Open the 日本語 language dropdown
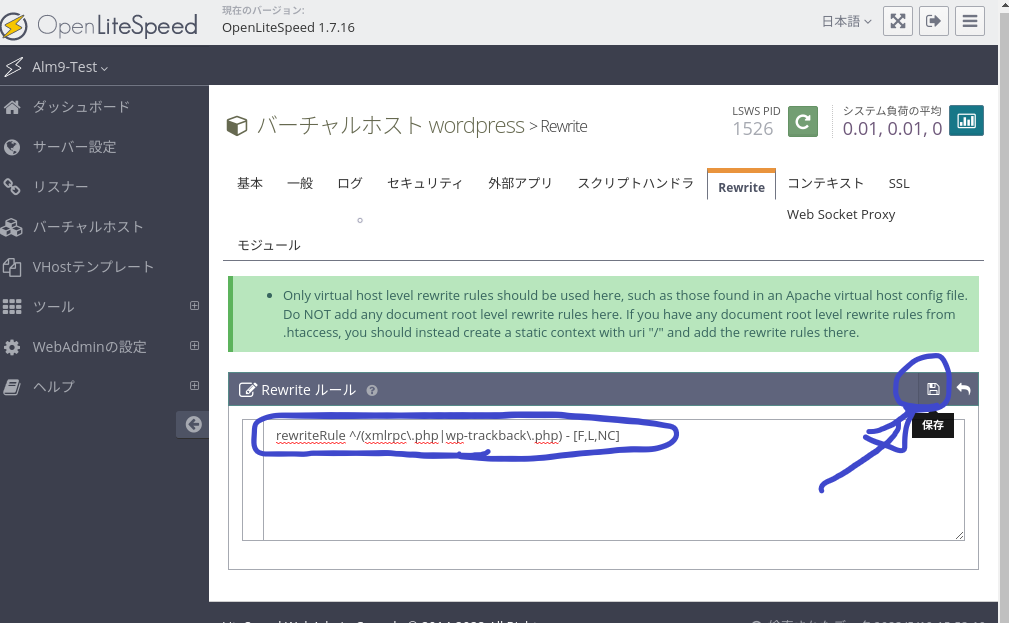Viewport: 1009px width, 623px height. pyautogui.click(x=846, y=22)
